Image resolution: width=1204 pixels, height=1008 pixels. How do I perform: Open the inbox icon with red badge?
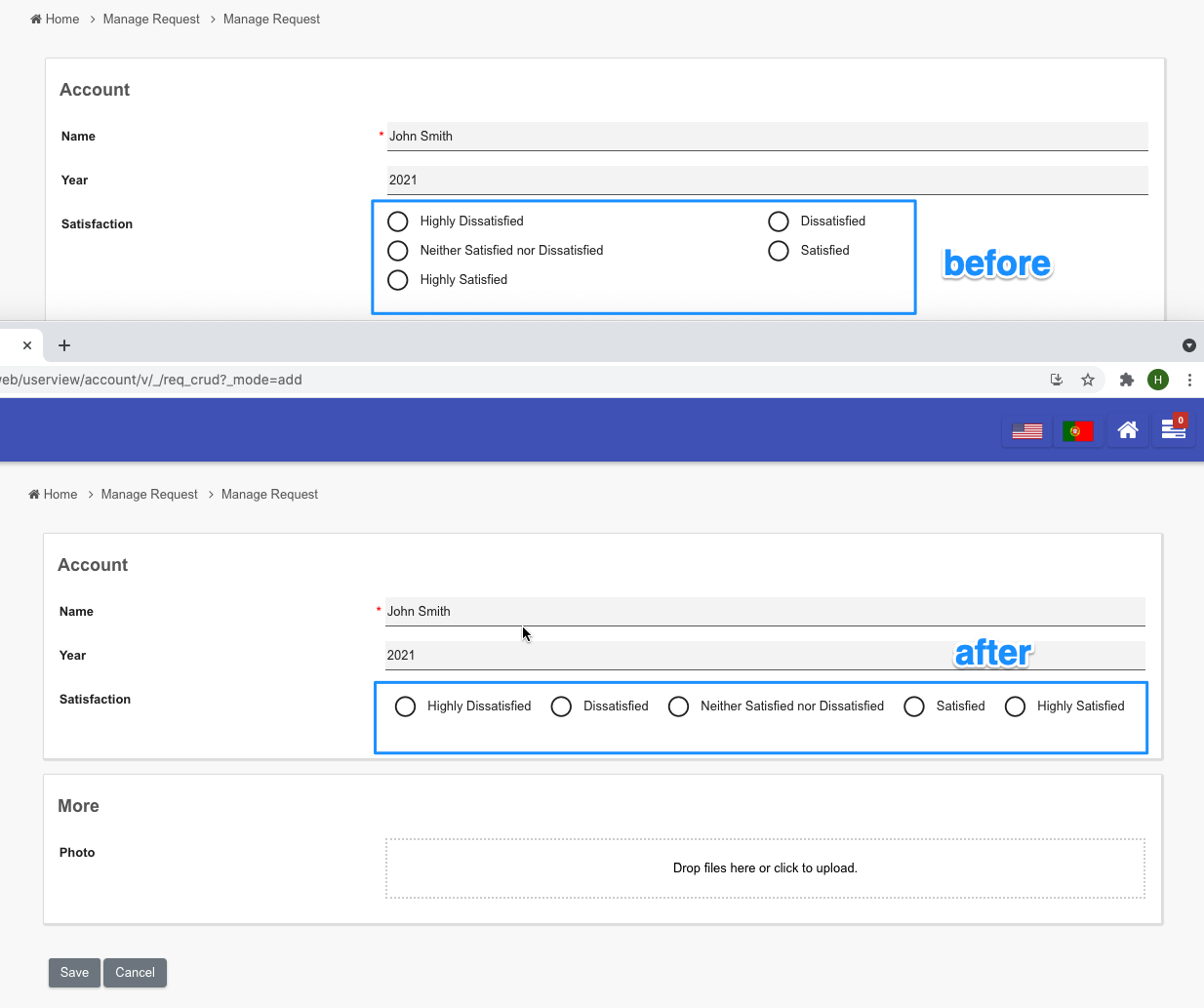[1174, 429]
